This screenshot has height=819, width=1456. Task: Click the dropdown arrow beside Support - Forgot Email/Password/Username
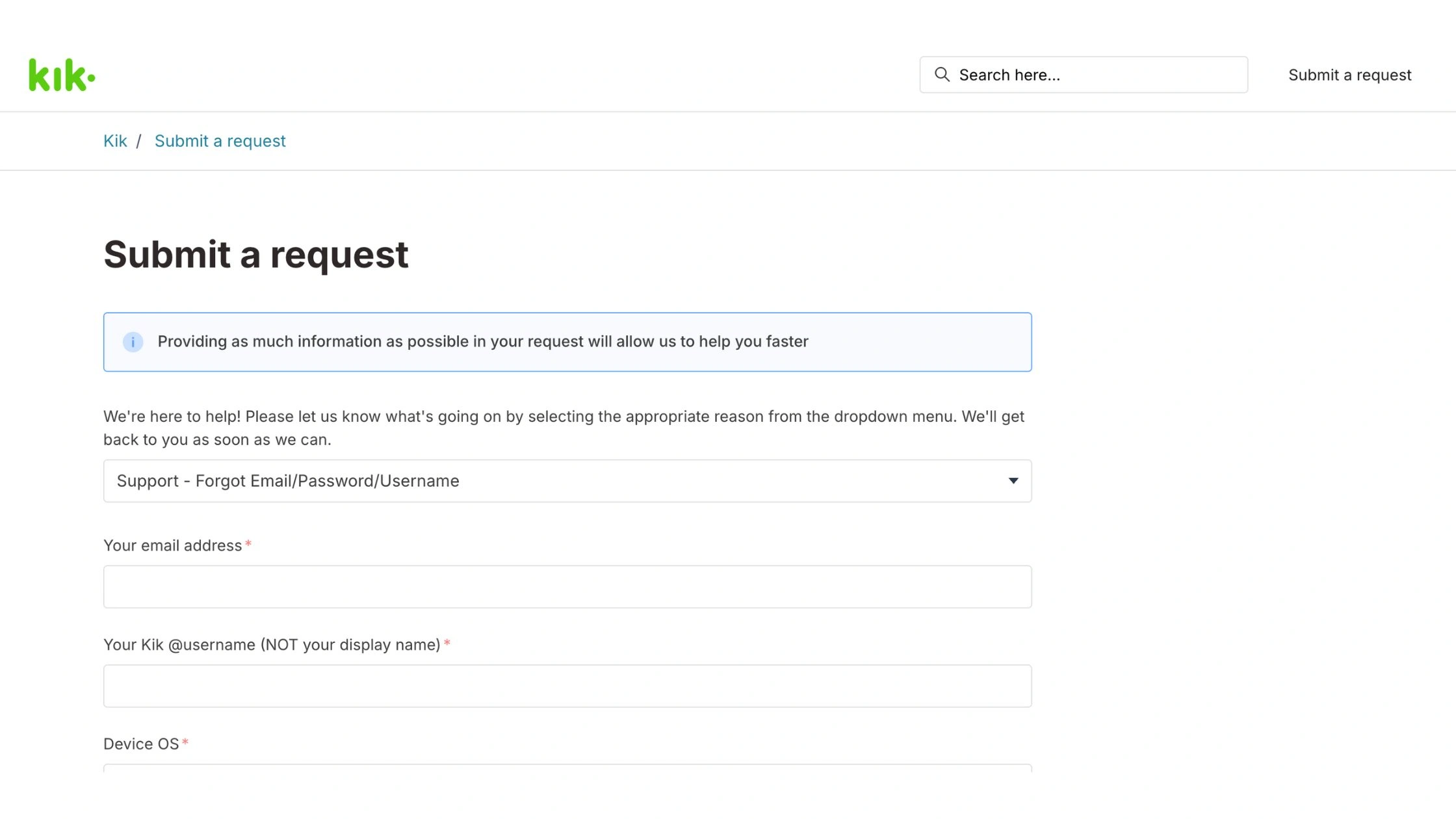pos(1013,481)
